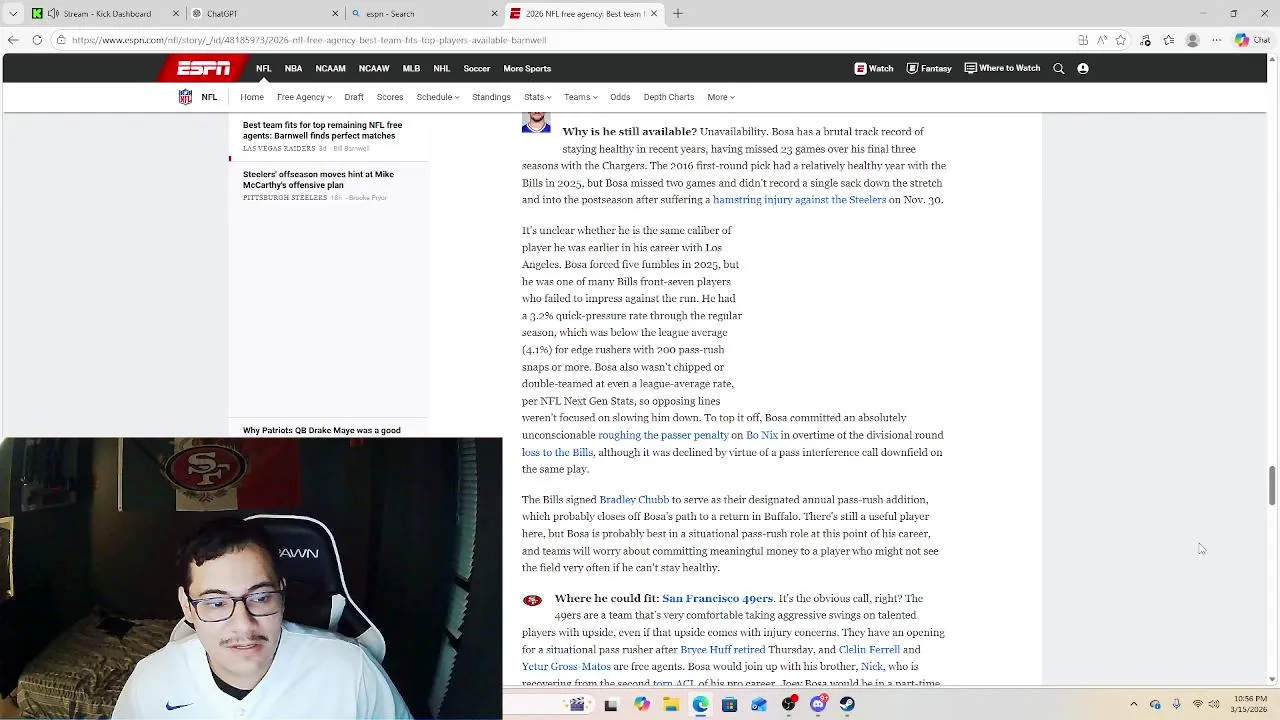Open the Steam taskbar icon
Screen dimensions: 1280x720
coord(847,704)
